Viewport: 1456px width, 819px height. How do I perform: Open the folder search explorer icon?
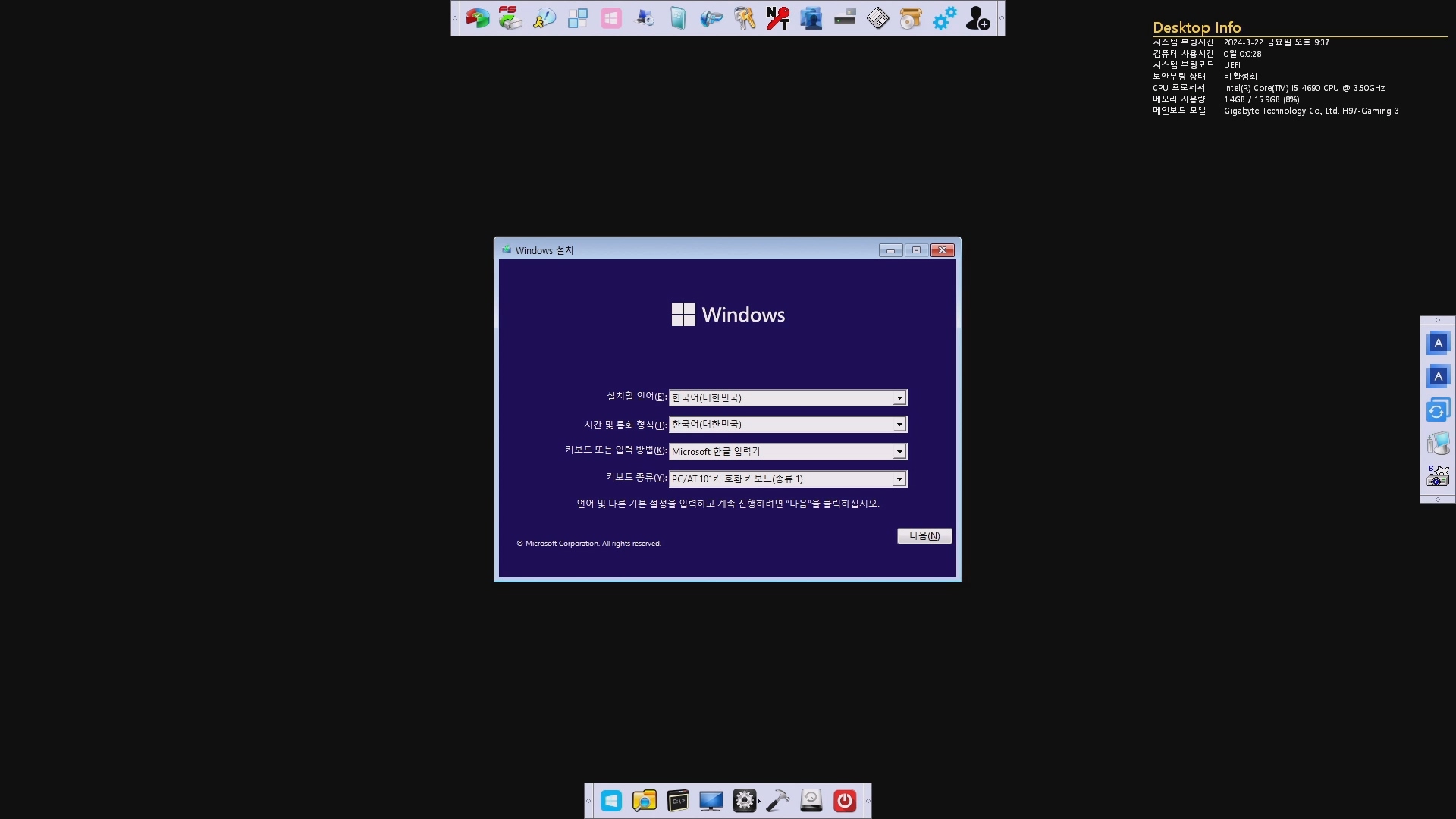click(x=645, y=801)
